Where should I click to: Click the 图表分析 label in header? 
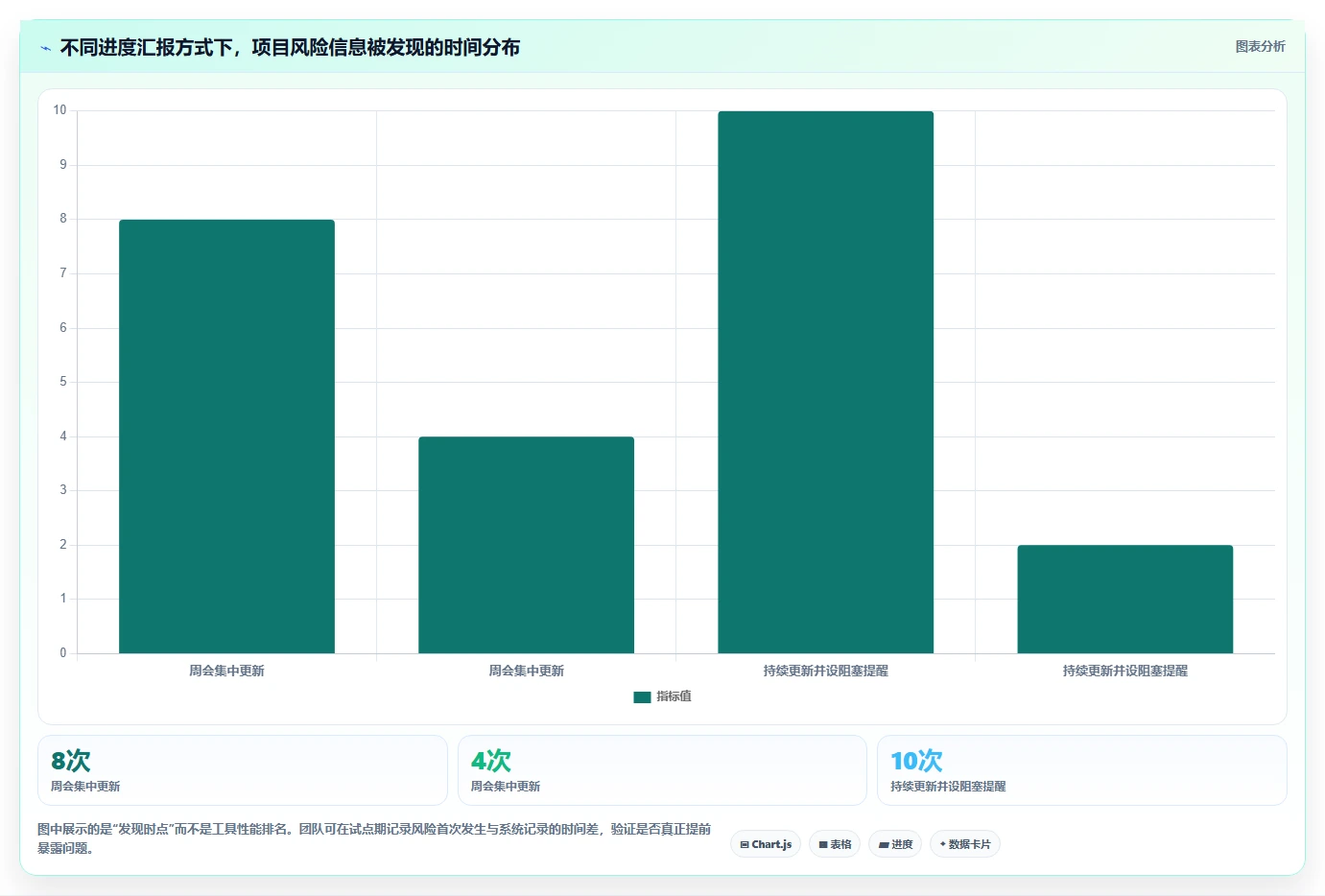(x=1260, y=46)
